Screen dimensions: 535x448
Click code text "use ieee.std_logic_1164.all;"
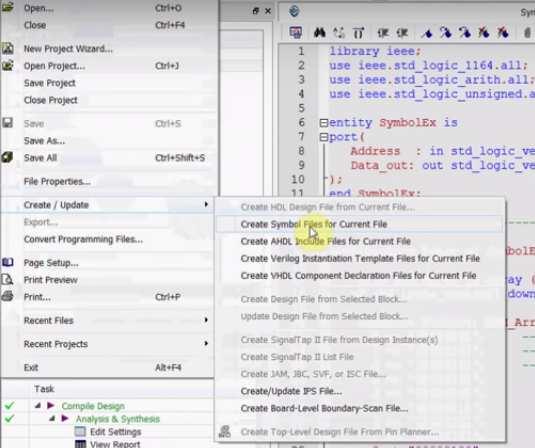click(429, 66)
